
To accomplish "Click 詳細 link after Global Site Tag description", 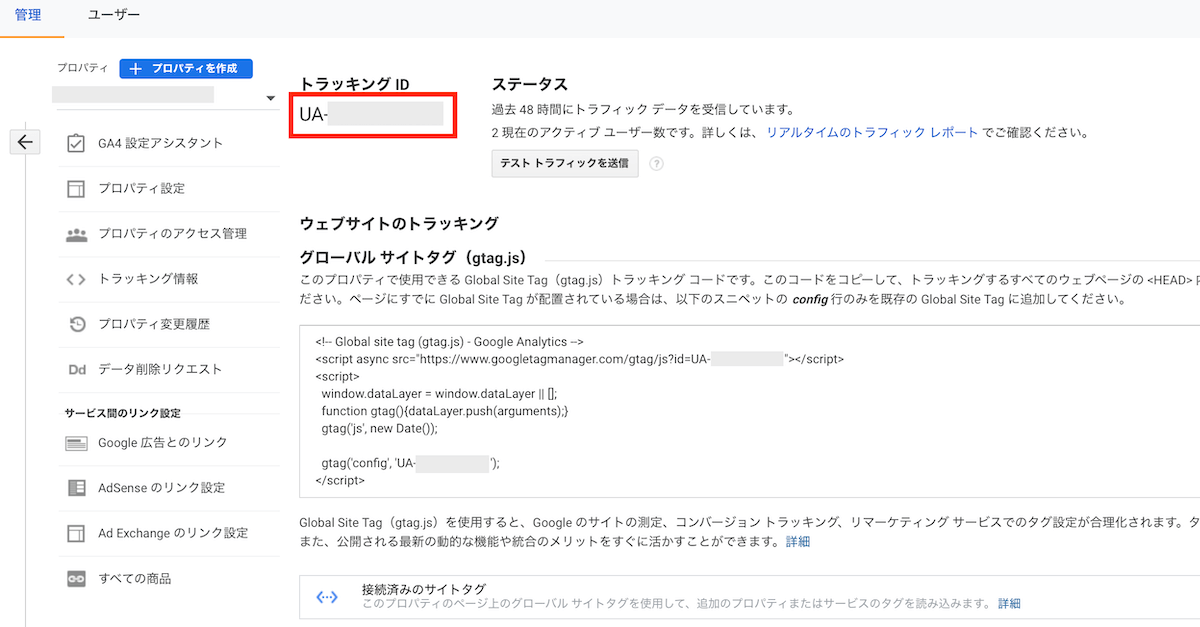I will [797, 542].
